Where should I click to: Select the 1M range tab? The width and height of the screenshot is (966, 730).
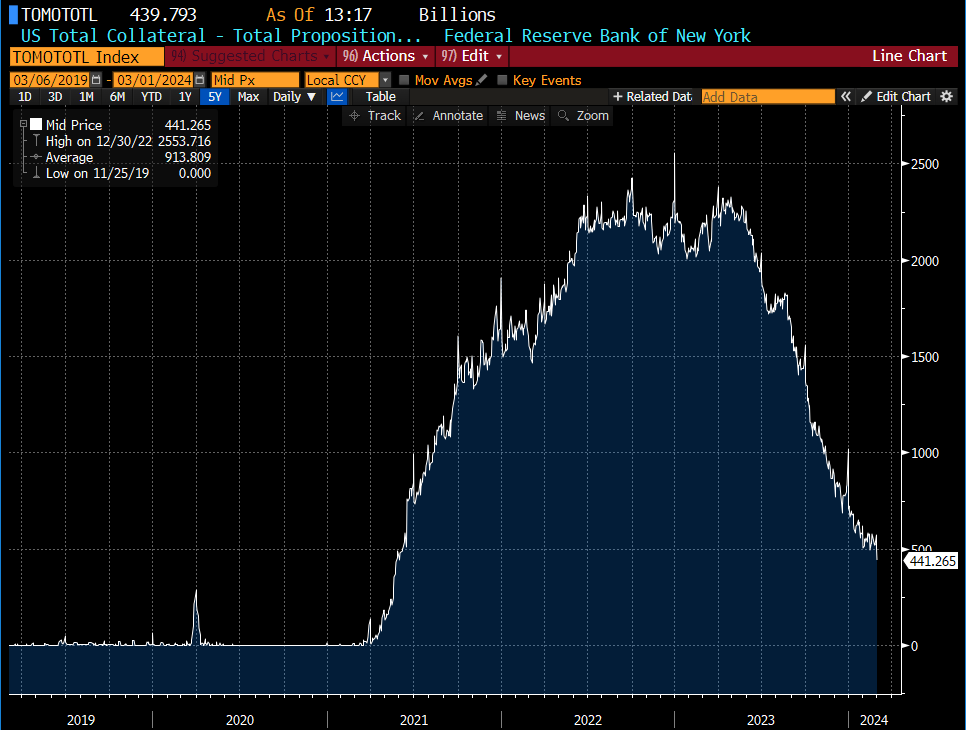[86, 97]
